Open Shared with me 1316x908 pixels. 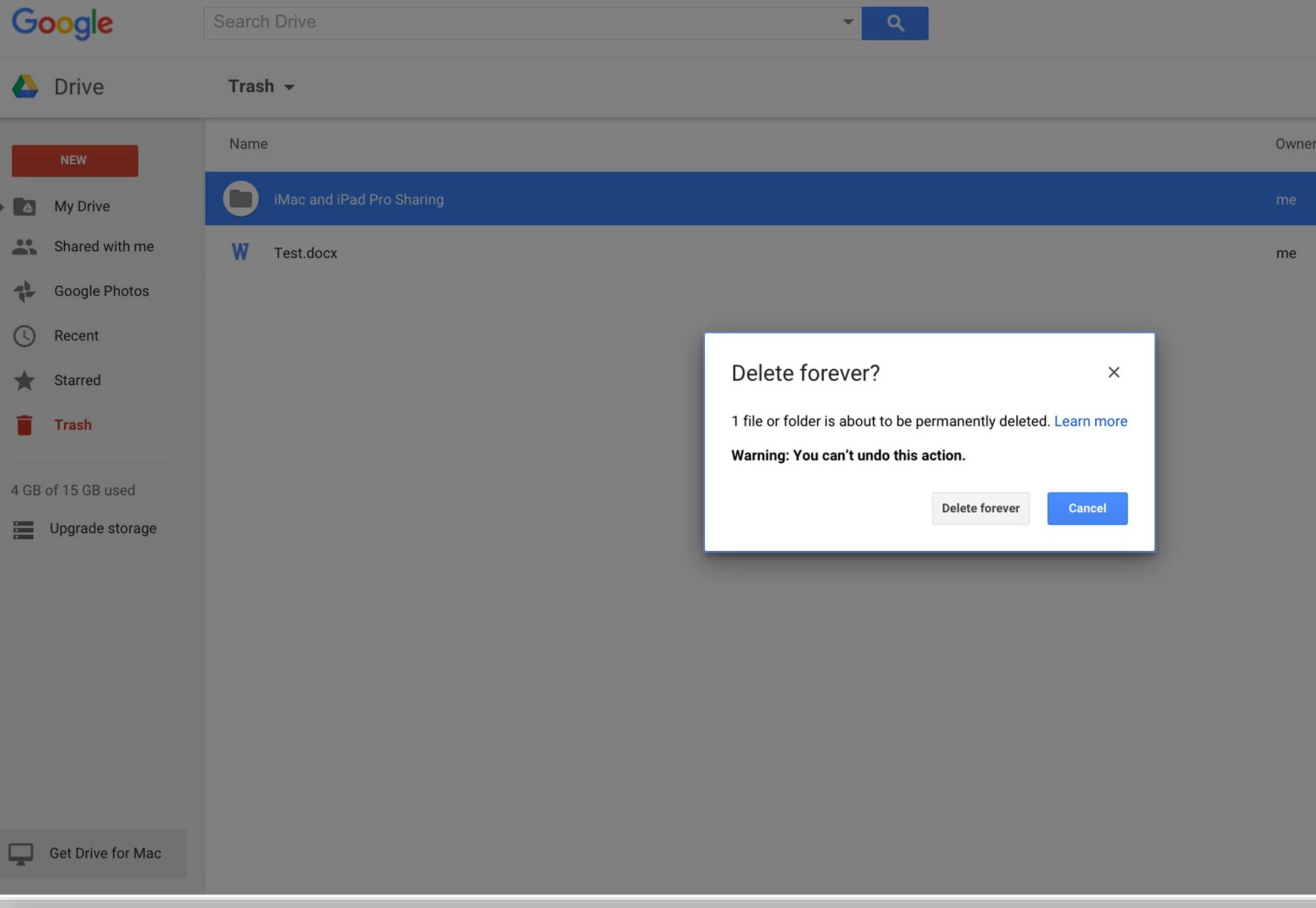point(104,246)
